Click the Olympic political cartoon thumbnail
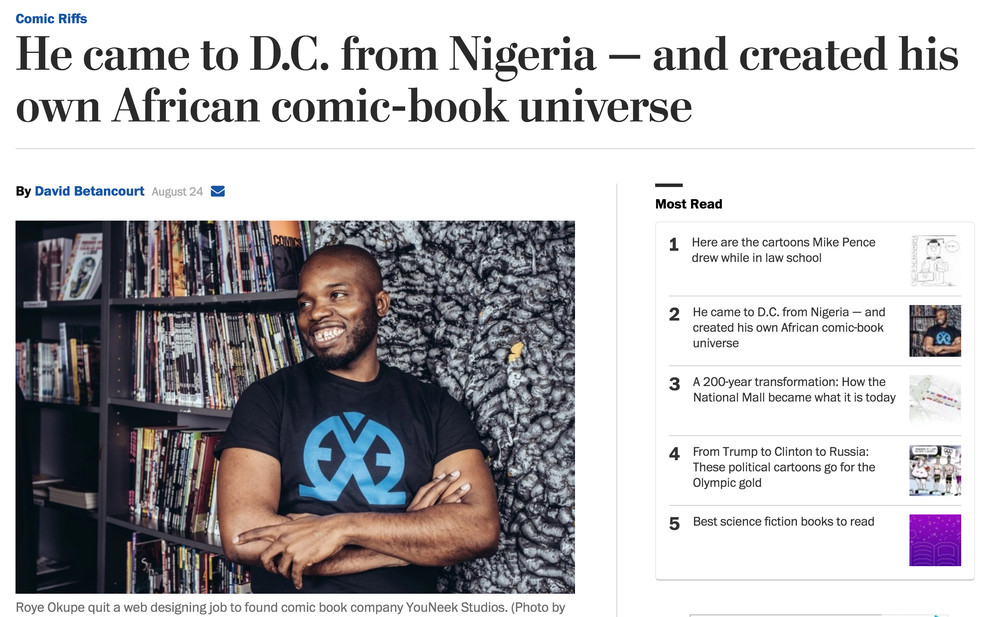Viewport: 1000px width, 617px height. pyautogui.click(x=935, y=470)
